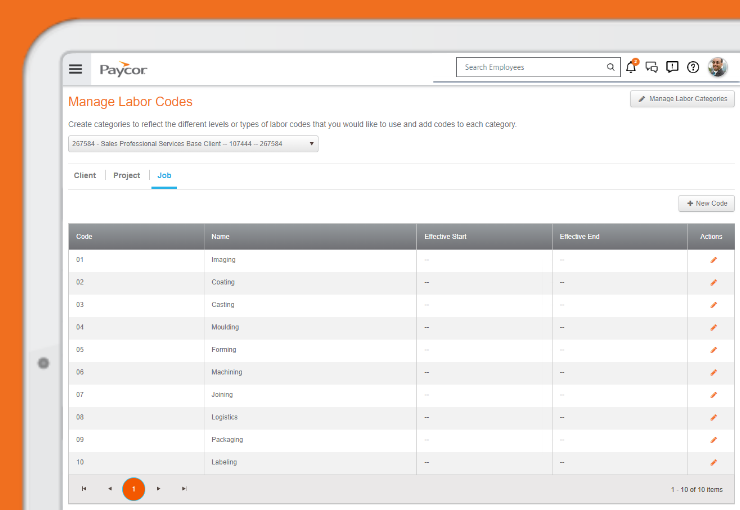Go to next page of results

click(x=159, y=489)
